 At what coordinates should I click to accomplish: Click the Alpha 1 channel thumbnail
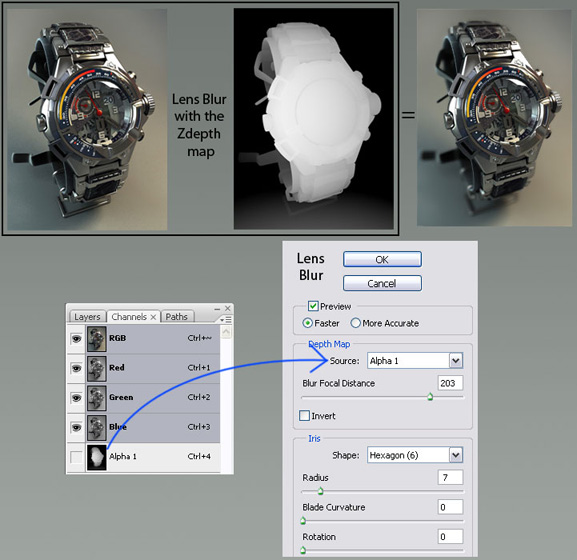96,457
